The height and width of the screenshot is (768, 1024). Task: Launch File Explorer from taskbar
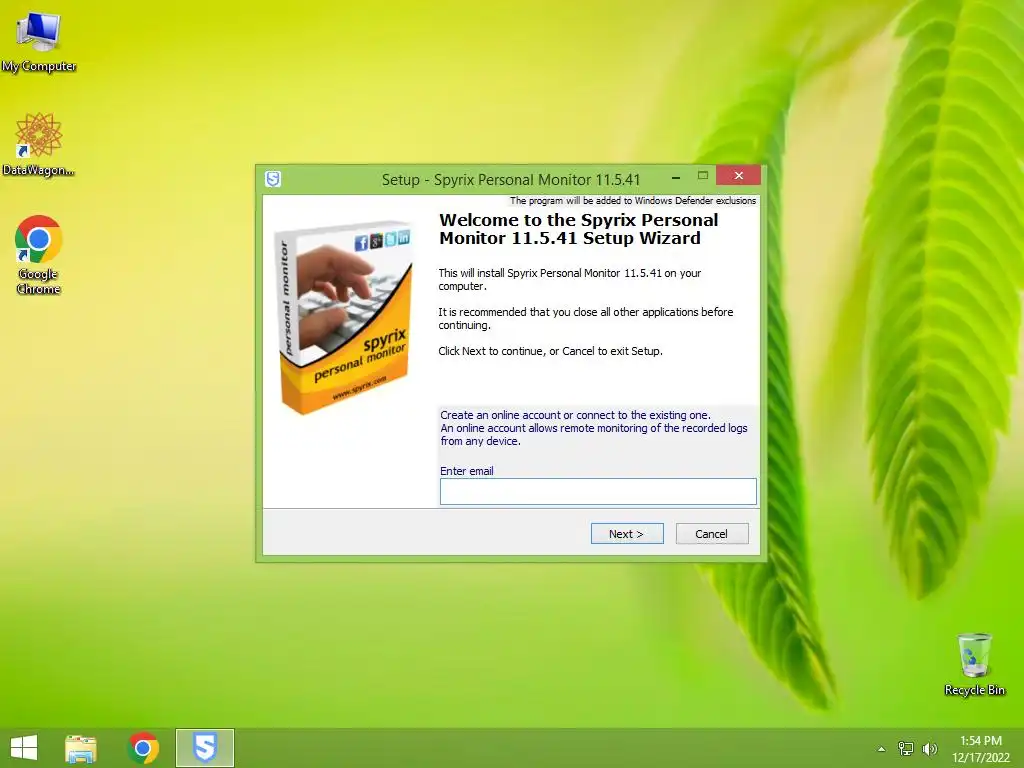click(81, 748)
